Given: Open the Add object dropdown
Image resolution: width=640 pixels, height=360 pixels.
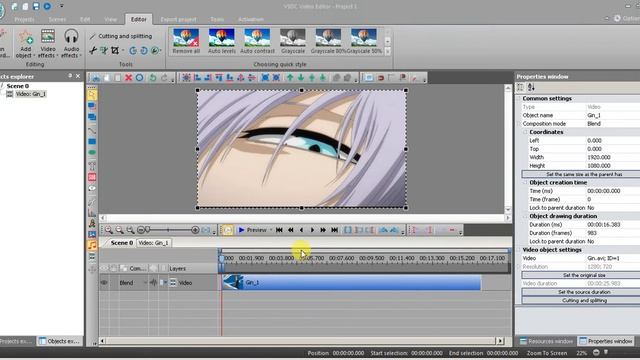Looking at the screenshot, I should (25, 44).
